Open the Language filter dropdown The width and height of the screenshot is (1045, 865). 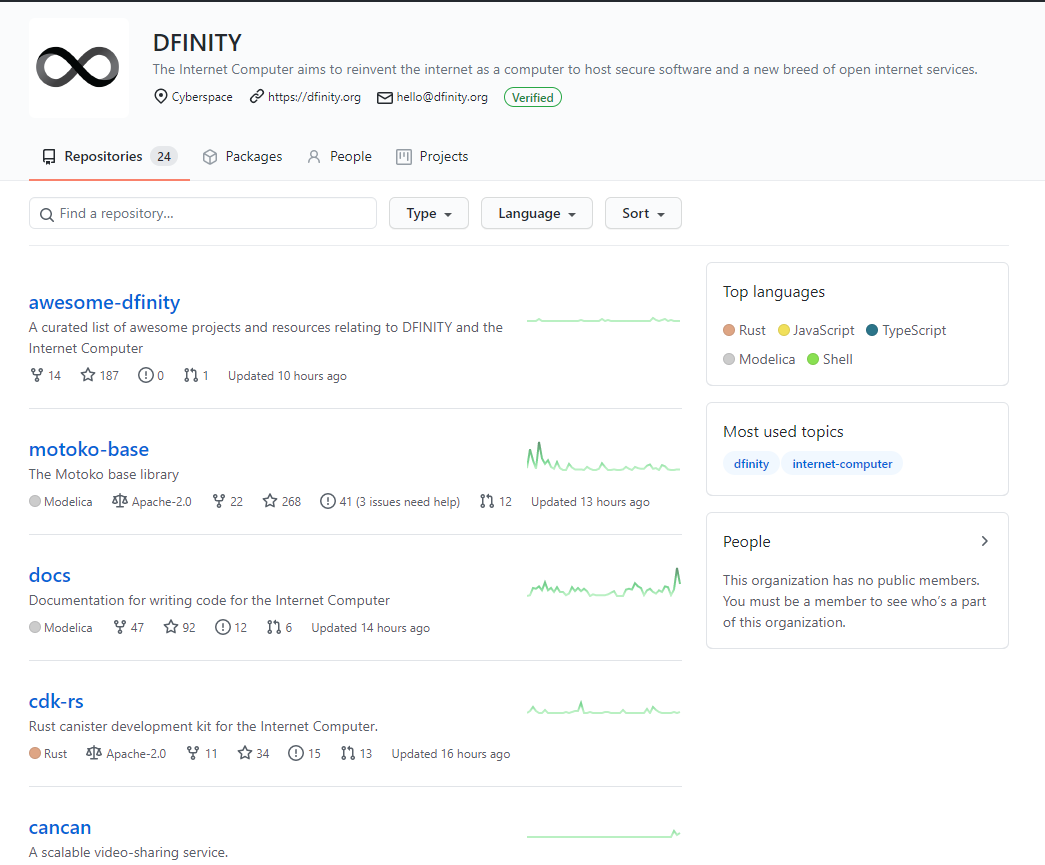[x=536, y=213]
